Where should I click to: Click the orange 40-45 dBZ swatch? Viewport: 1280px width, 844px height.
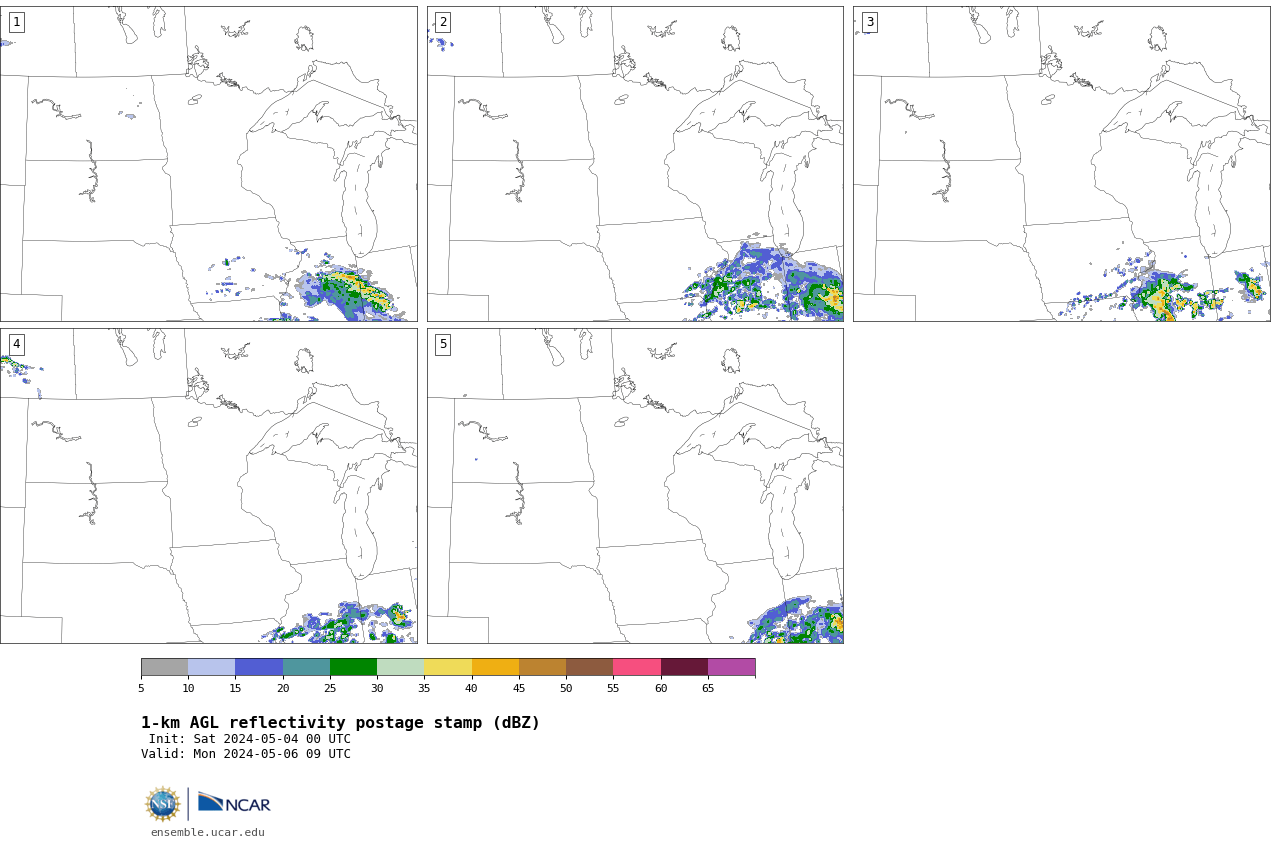pos(495,667)
